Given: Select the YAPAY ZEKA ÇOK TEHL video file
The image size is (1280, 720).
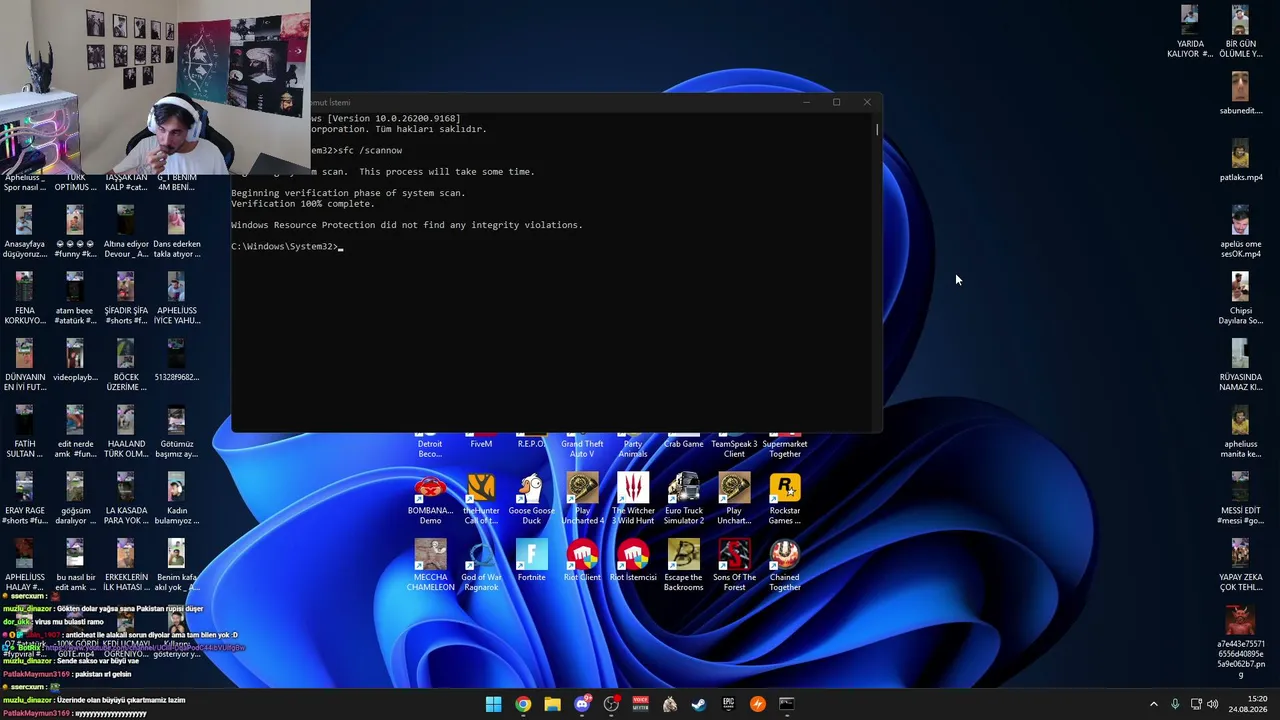Looking at the screenshot, I should pyautogui.click(x=1240, y=567).
